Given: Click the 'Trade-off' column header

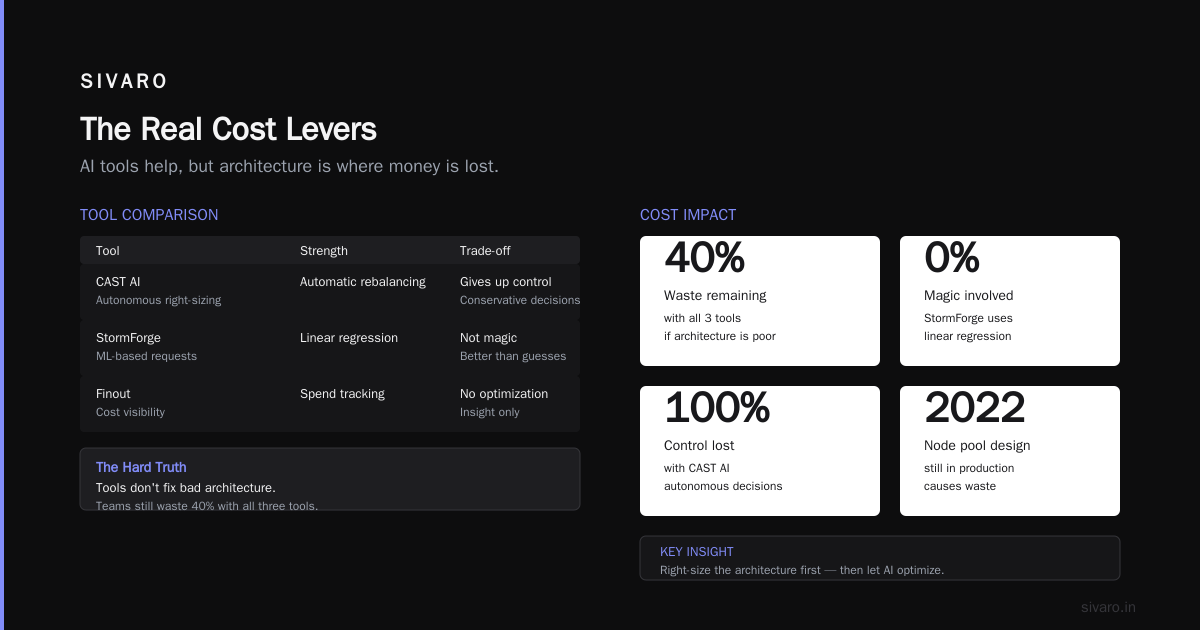Looking at the screenshot, I should point(485,251).
